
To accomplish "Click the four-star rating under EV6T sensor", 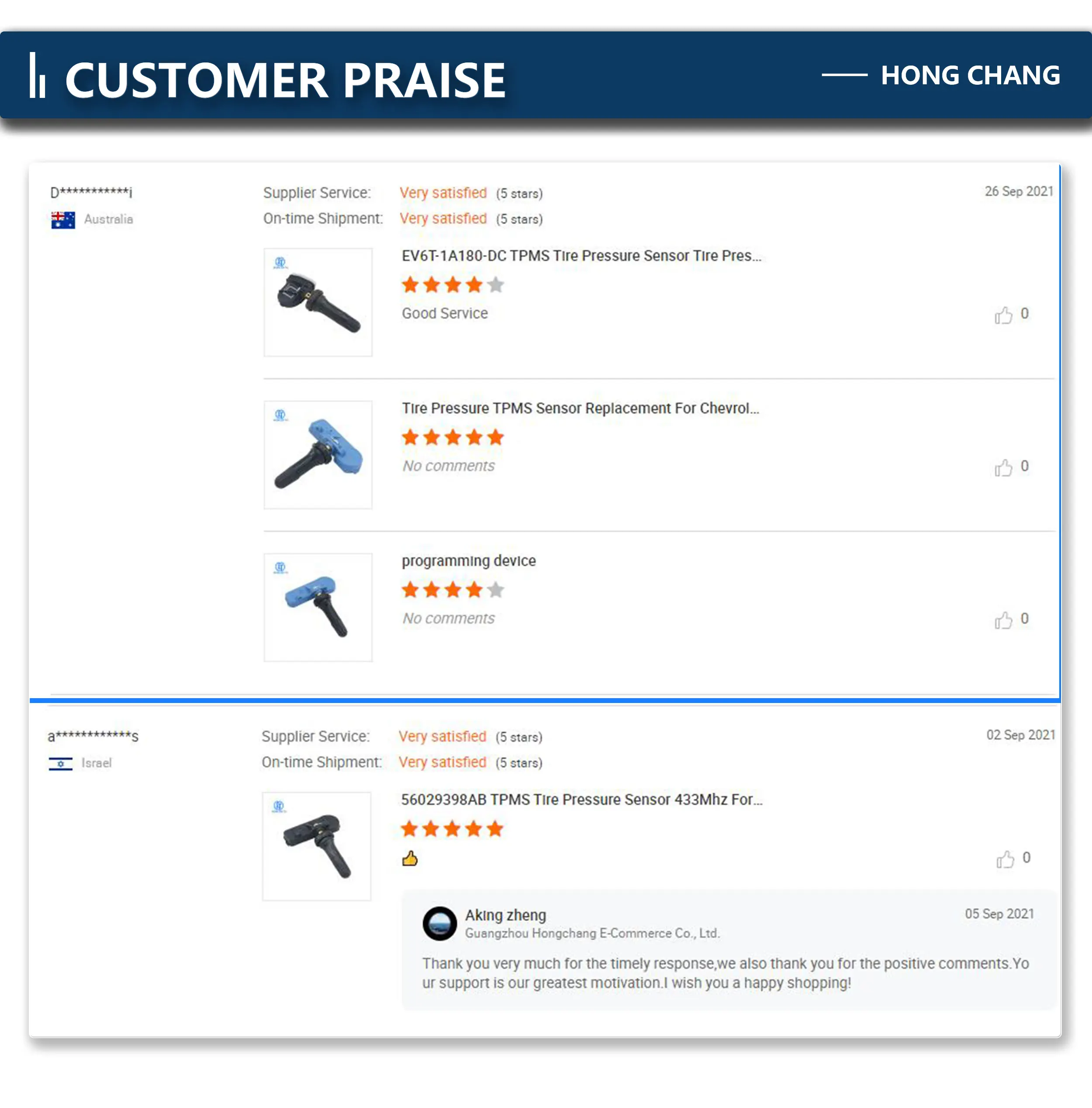I will pyautogui.click(x=452, y=285).
